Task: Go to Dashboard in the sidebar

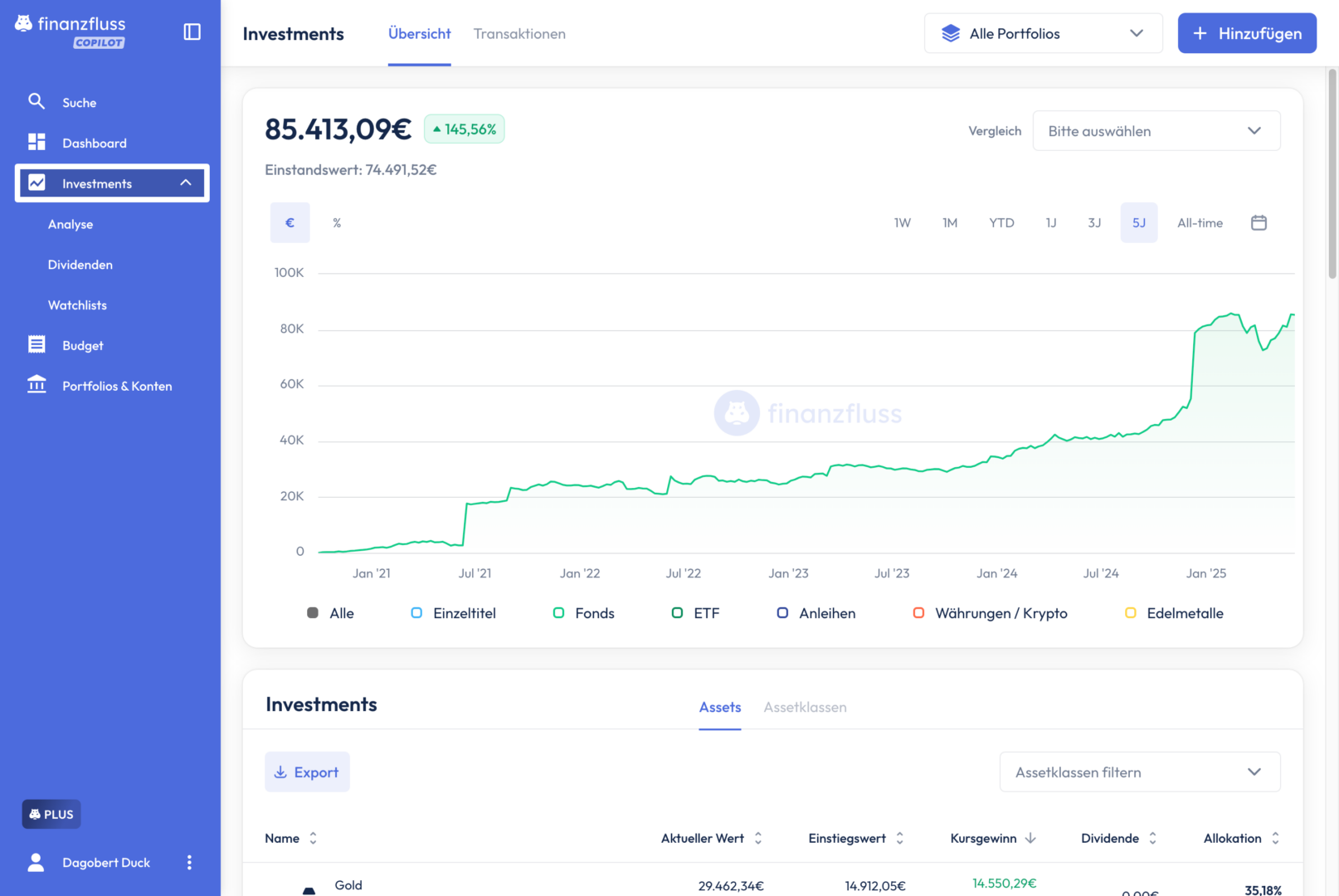Action: pos(95,143)
